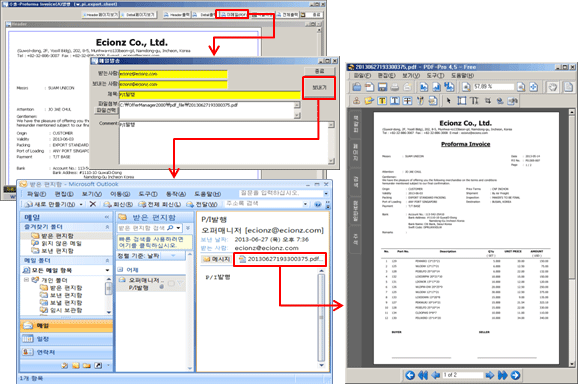Viewport: 578px width, 384px height.
Task: Collapse the 개인 폴더 tree node
Action: point(26,280)
